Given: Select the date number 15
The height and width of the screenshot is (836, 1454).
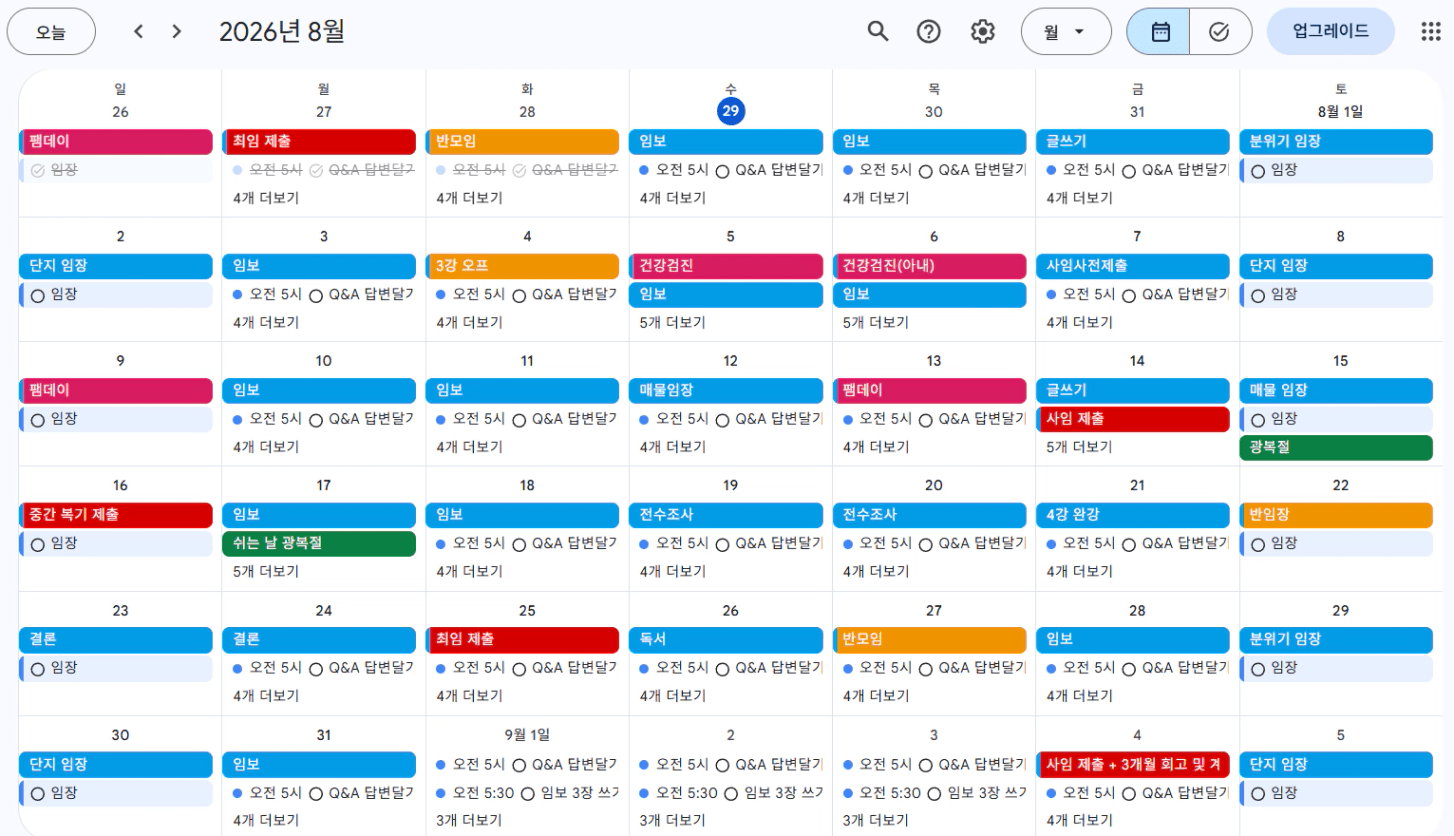Looking at the screenshot, I should pos(1340,361).
